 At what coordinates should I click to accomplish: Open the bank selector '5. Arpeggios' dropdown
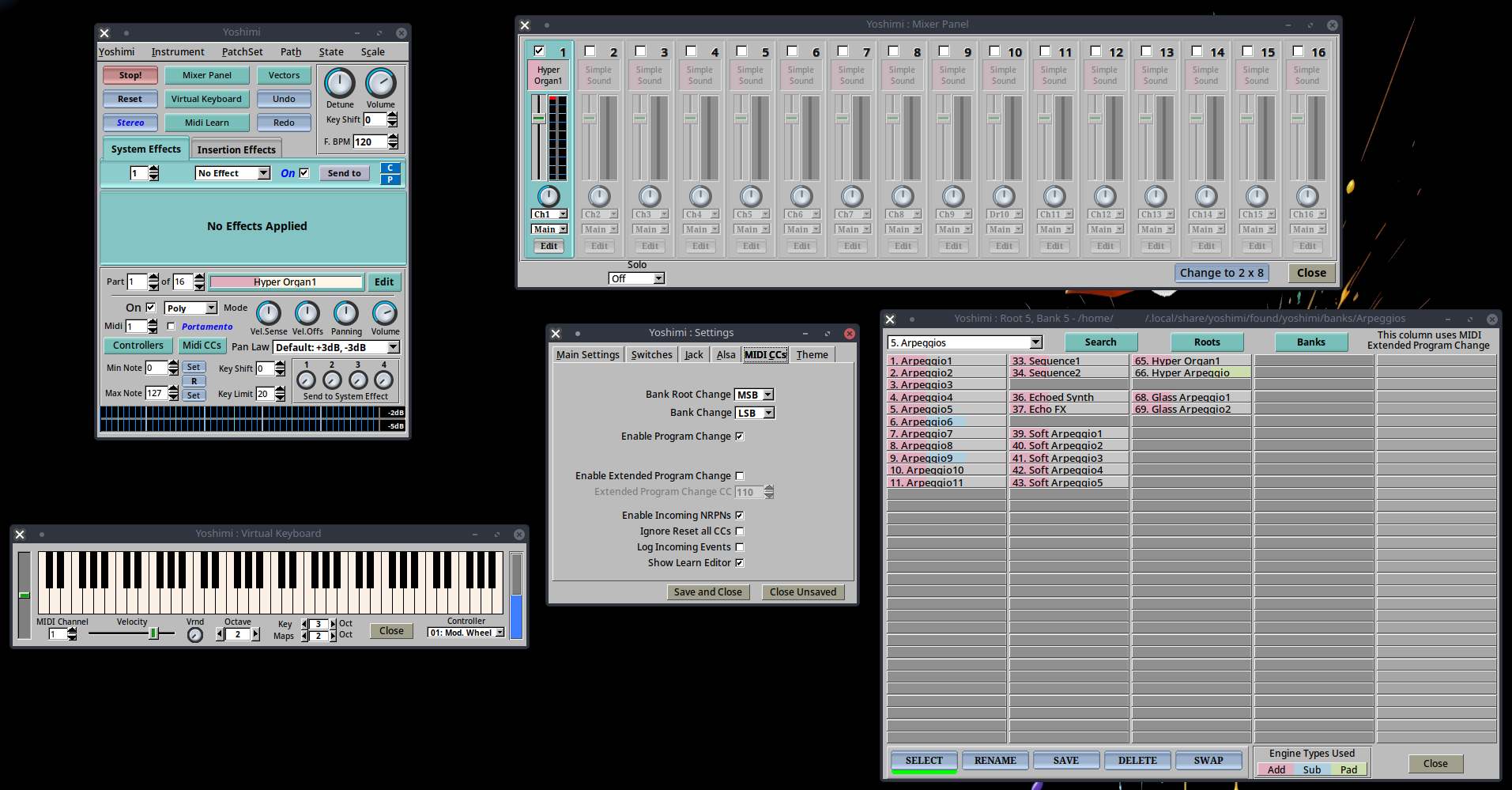click(965, 342)
